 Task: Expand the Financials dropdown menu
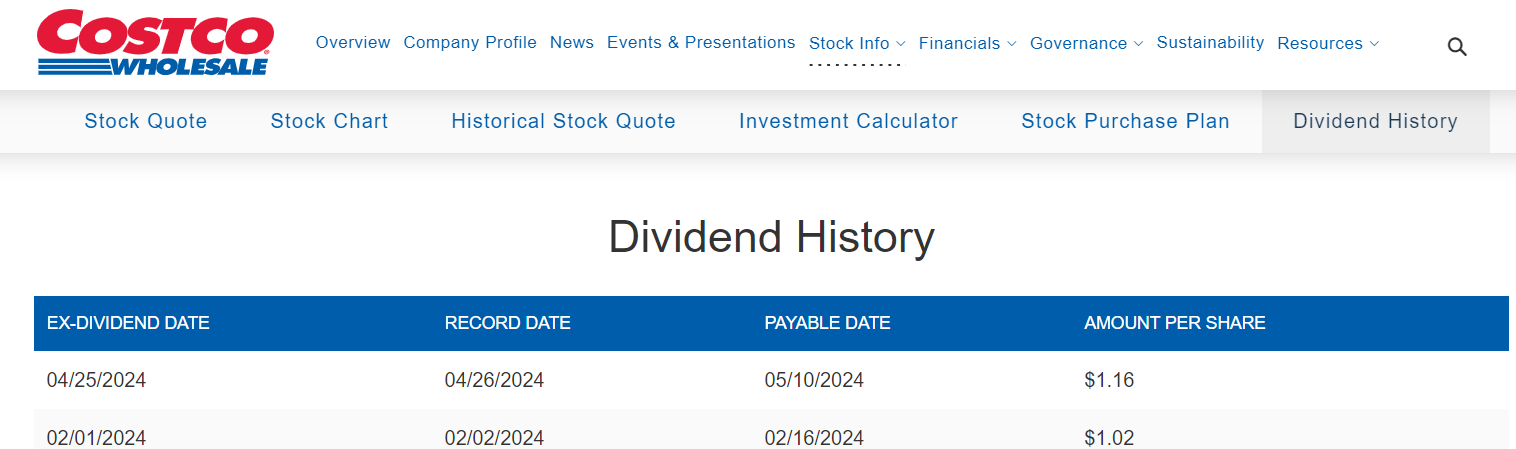click(967, 43)
